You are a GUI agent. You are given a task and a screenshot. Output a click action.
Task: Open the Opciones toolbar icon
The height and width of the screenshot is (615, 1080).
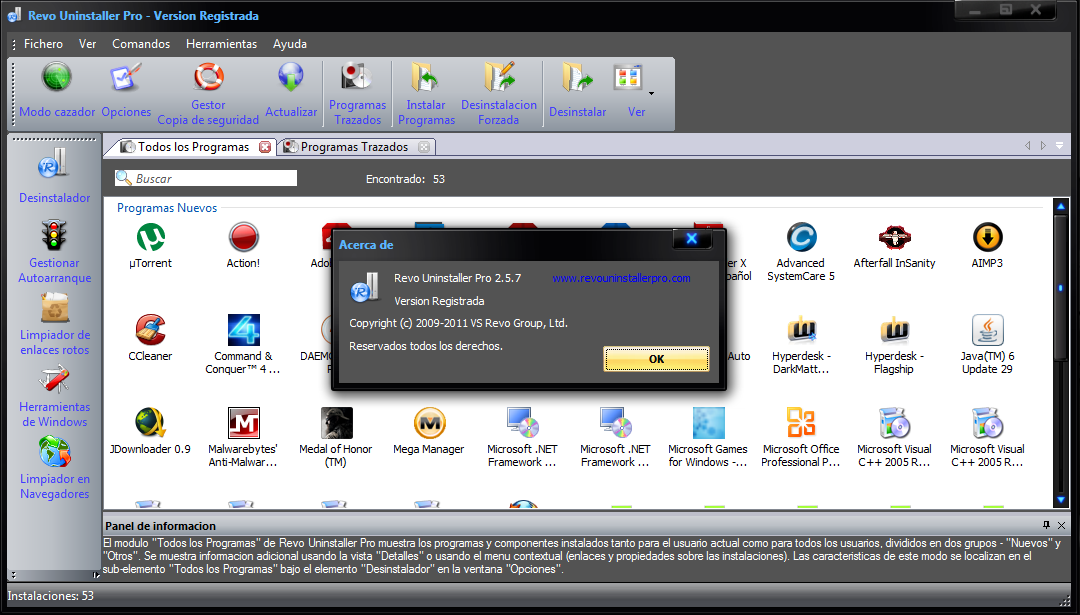click(126, 91)
